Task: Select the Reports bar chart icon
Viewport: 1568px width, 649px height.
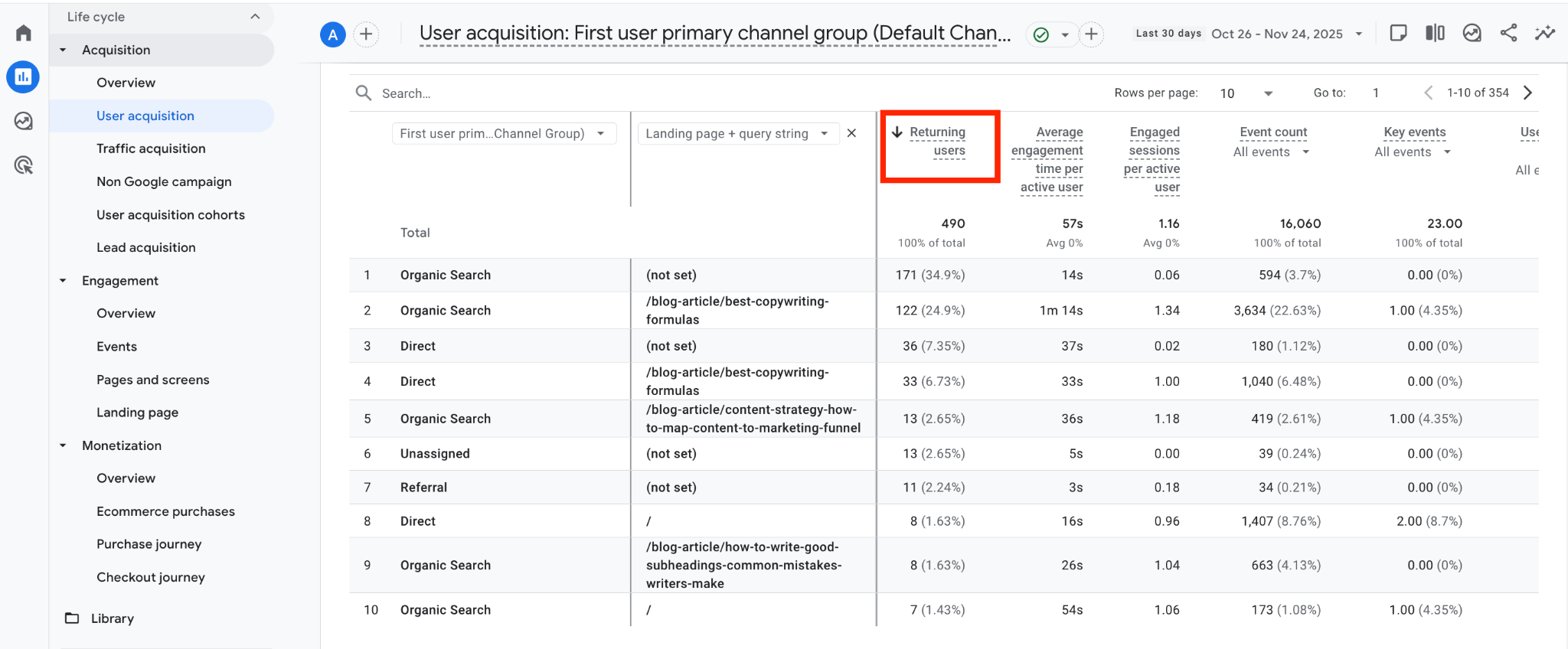Action: [x=23, y=77]
